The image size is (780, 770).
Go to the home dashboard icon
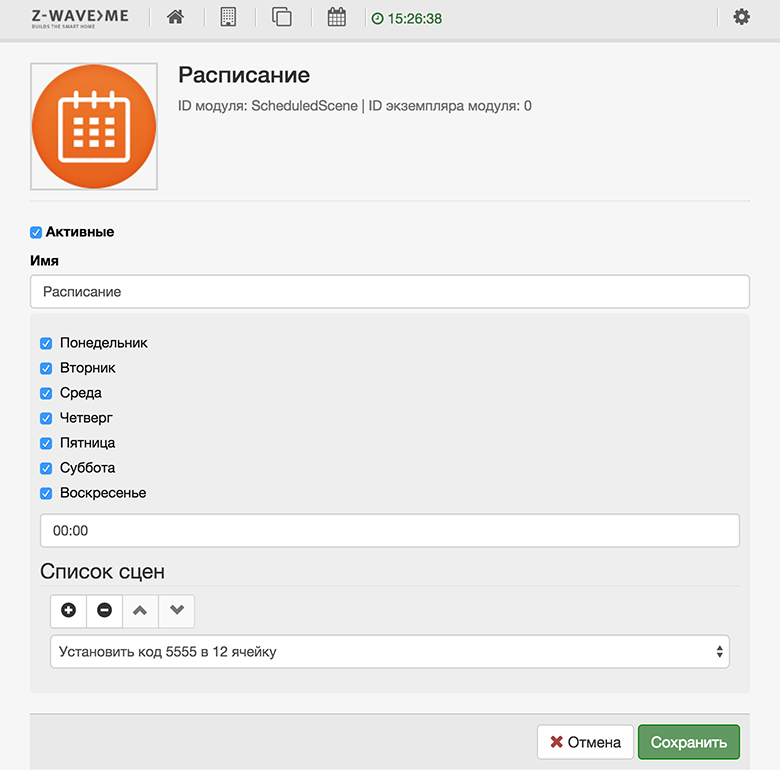[176, 17]
